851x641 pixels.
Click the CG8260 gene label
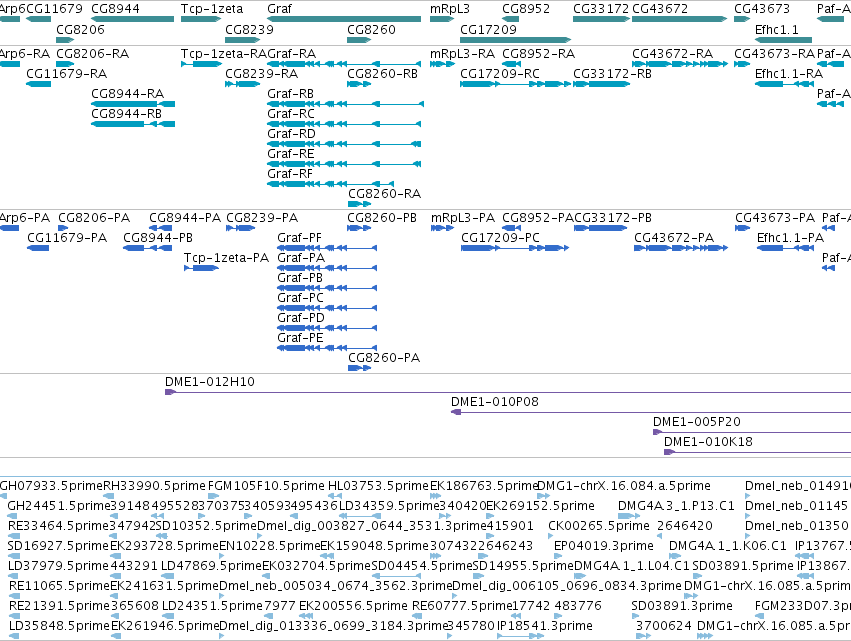(x=371, y=29)
